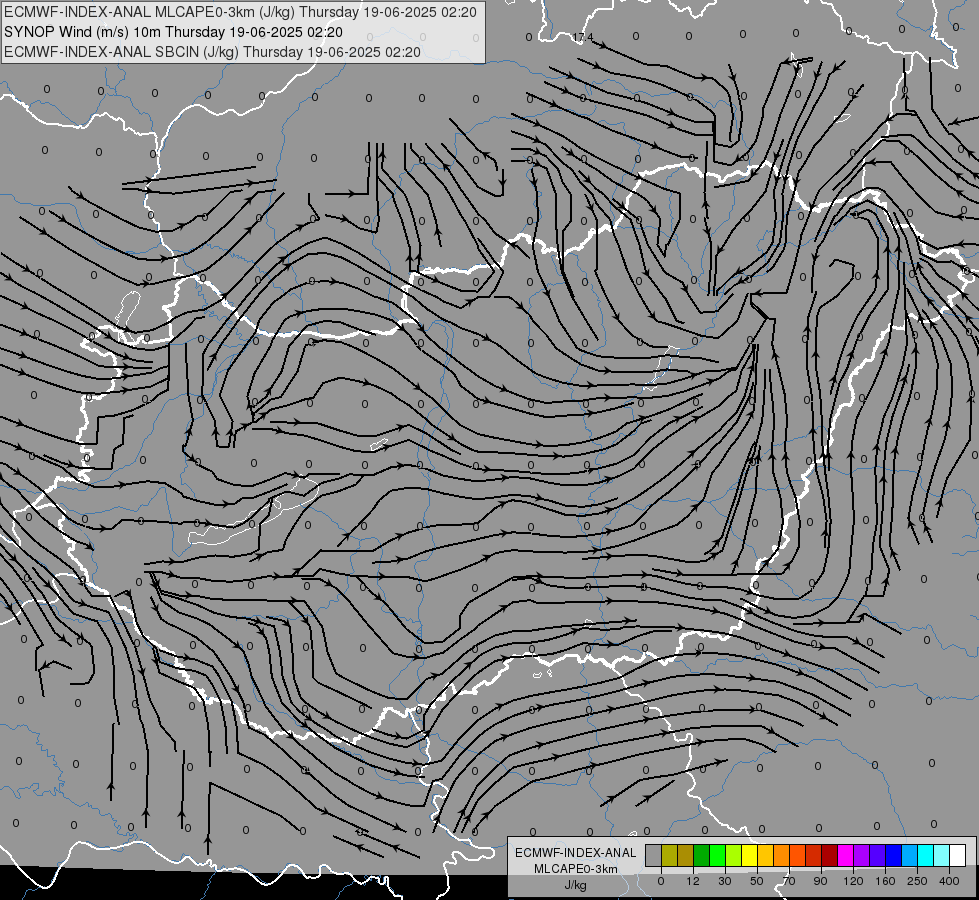Click the dark green legend swatch
The width and height of the screenshot is (979, 900).
click(x=701, y=855)
